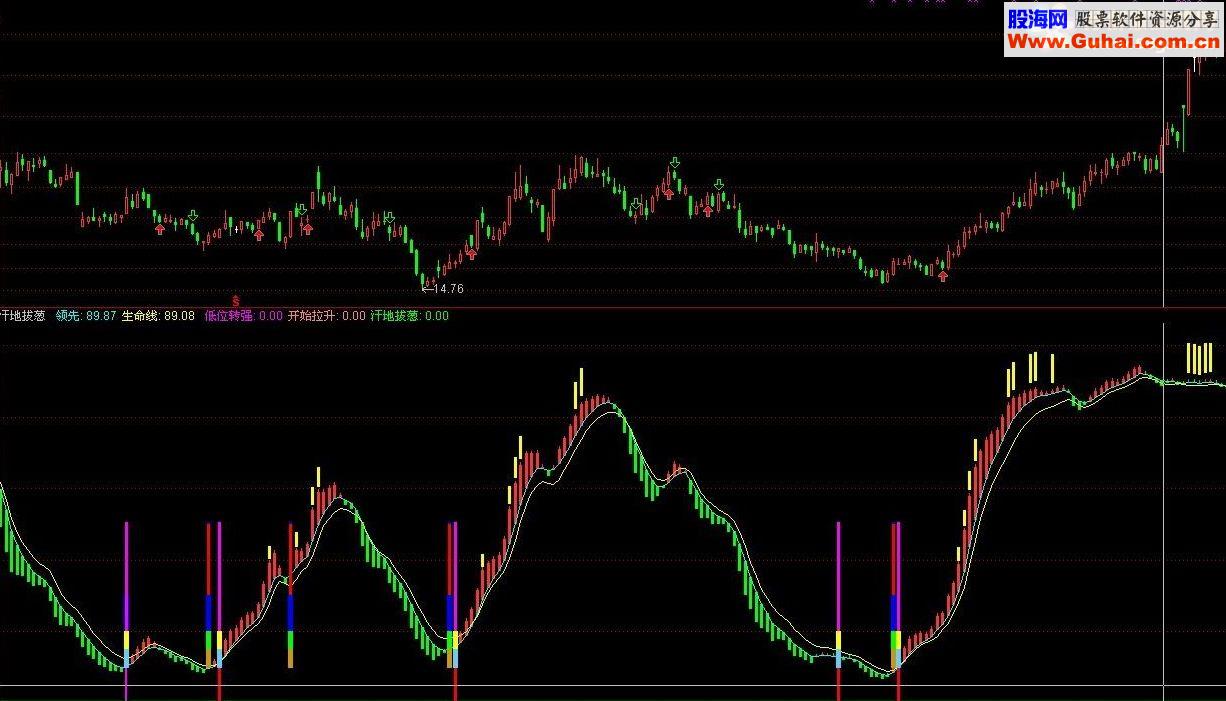Click the 开始拉升: 0.00 readout
Screen dimensions: 1226x701
pyautogui.click(x=327, y=316)
